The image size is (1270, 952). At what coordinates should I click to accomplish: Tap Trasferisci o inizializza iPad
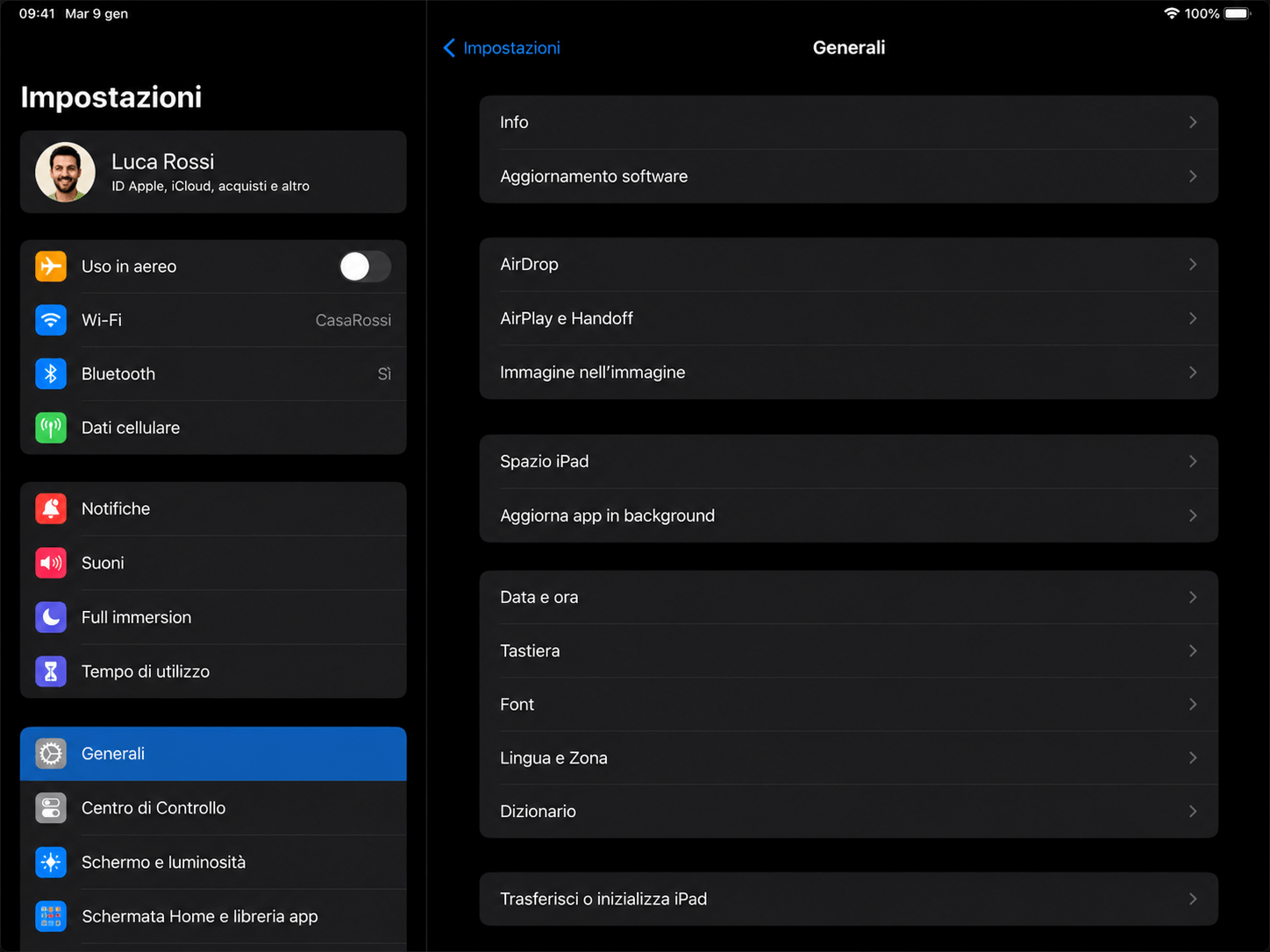click(x=849, y=899)
